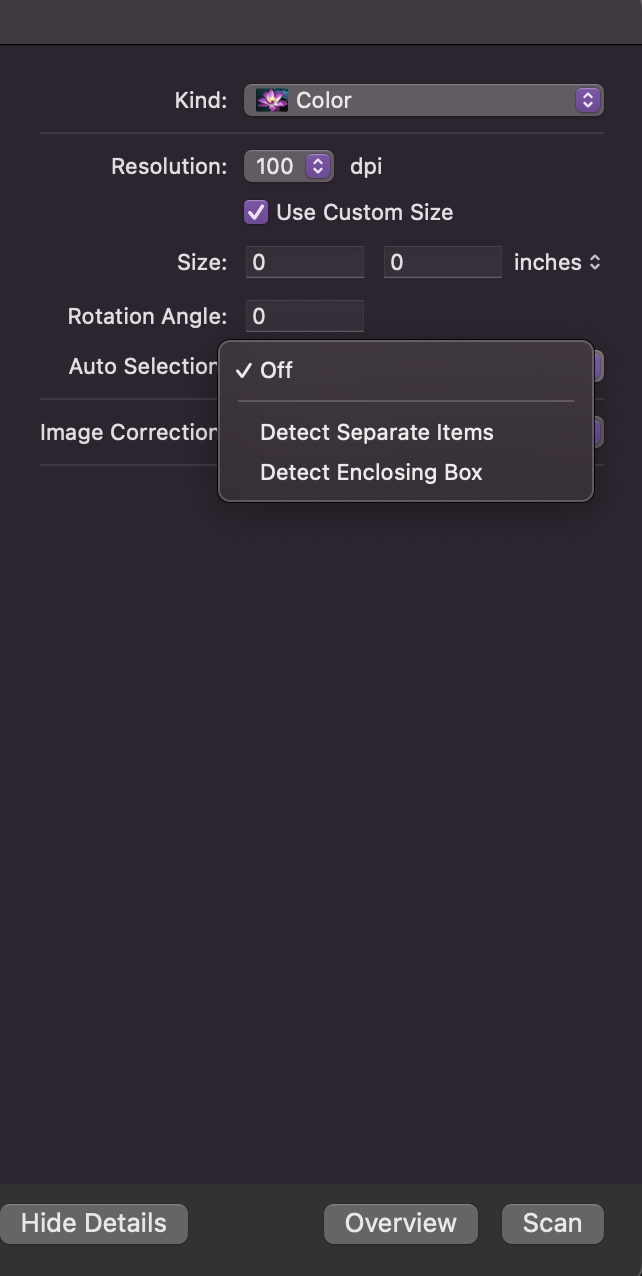Select Off in the Auto Selection menu
The height and width of the screenshot is (1276, 642).
click(x=277, y=371)
